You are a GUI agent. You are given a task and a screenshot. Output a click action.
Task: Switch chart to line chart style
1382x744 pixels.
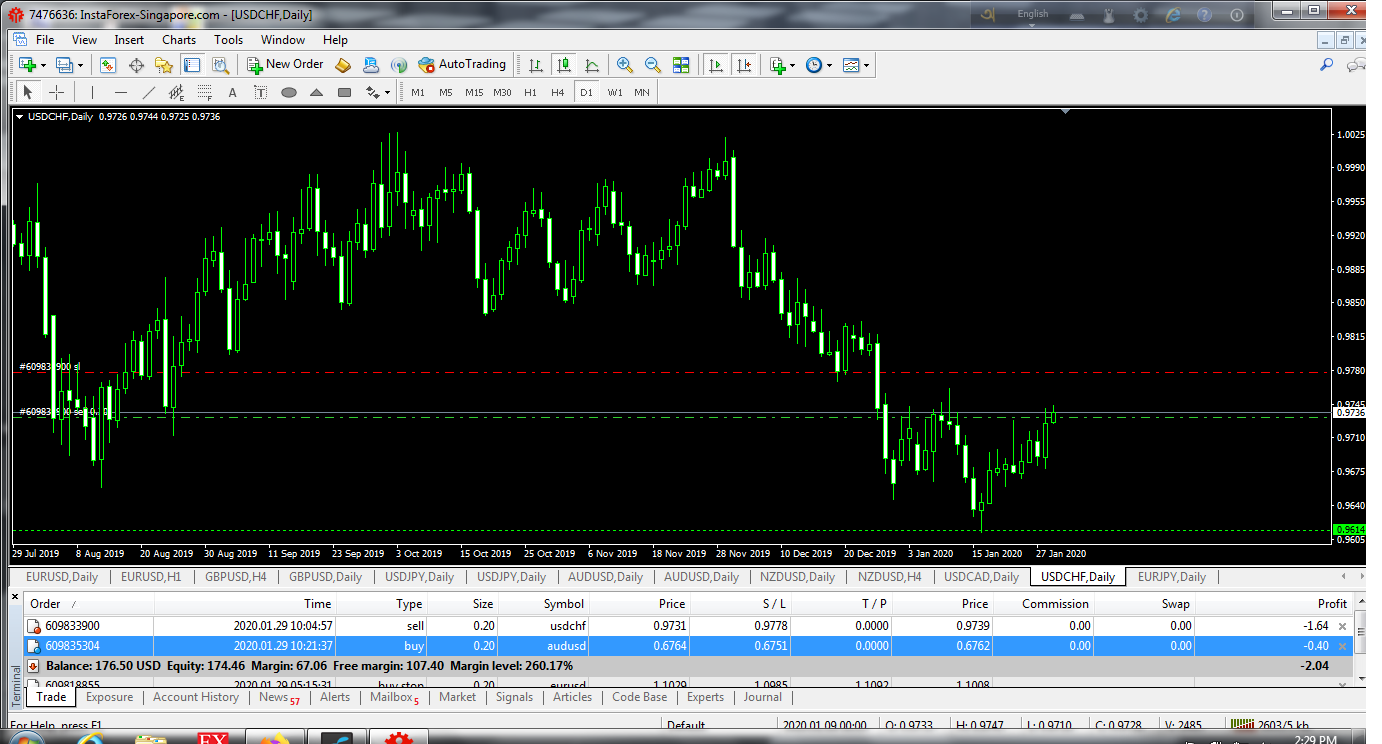click(592, 65)
